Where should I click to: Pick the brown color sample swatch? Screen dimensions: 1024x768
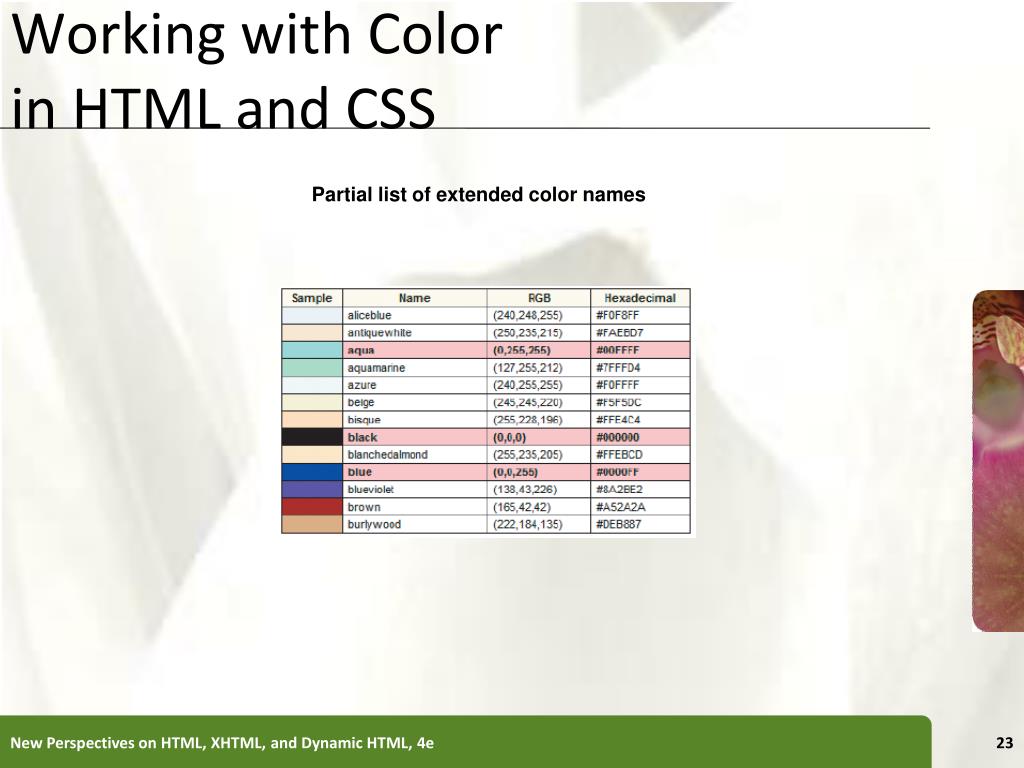coord(312,507)
